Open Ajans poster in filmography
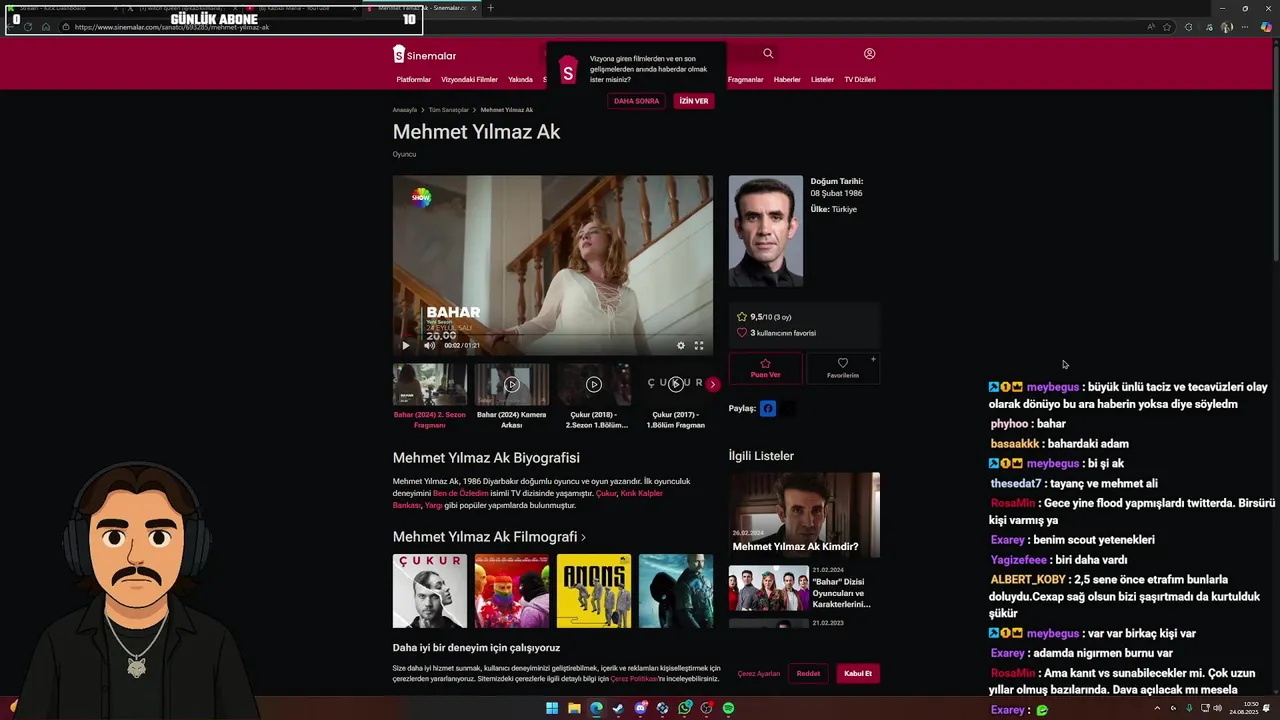The image size is (1280, 720). 593,591
